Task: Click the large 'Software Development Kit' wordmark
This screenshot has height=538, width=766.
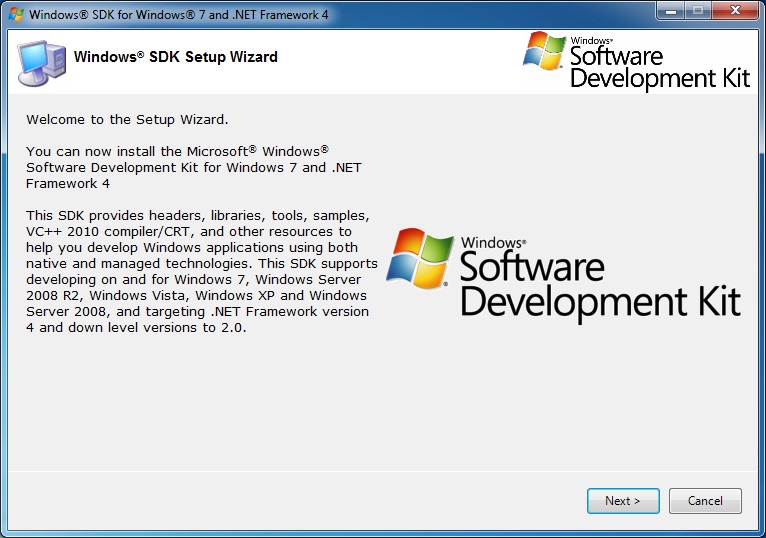Action: [x=600, y=285]
